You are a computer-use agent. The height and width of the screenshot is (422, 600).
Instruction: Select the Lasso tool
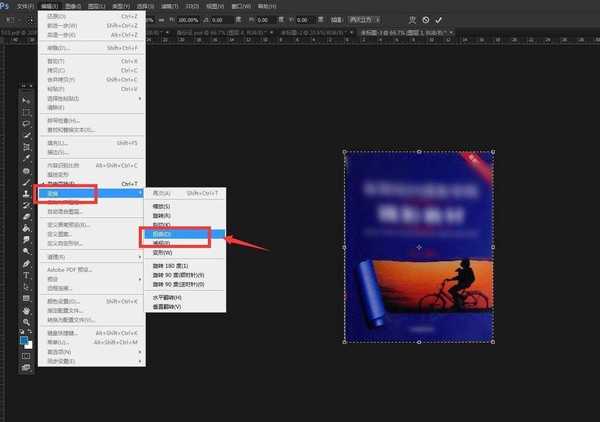pos(27,122)
